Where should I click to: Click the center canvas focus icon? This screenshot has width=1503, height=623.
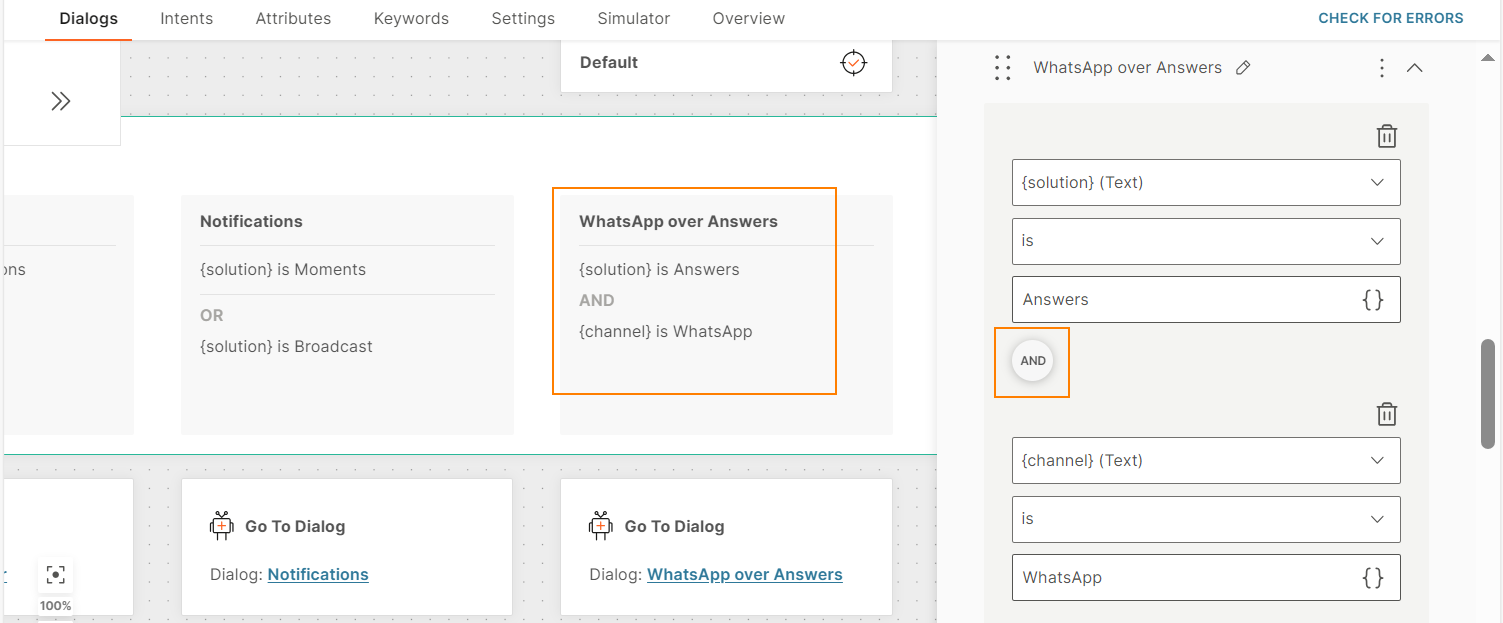[x=56, y=574]
